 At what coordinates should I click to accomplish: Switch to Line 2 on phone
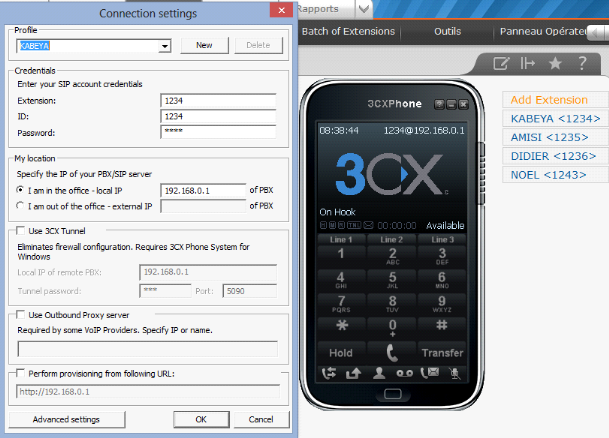pos(392,240)
